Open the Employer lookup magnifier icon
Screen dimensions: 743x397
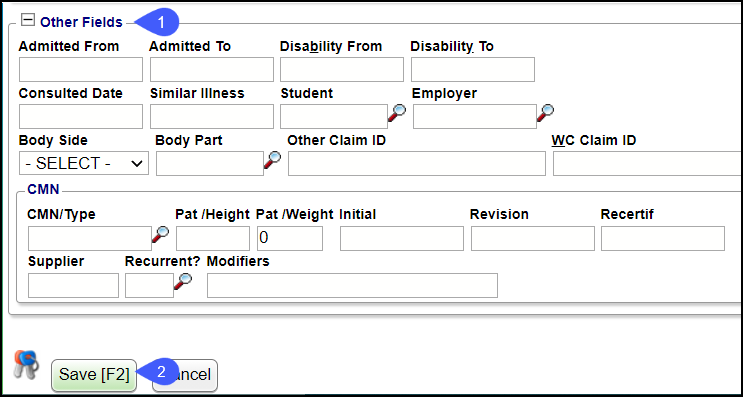(x=545, y=113)
